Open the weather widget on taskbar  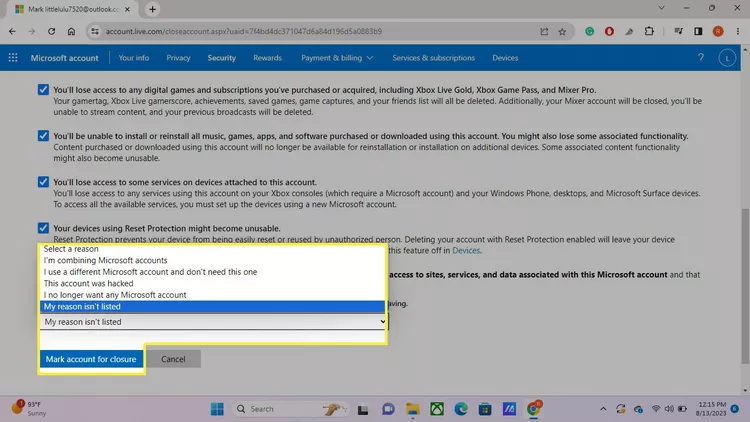[x=30, y=409]
